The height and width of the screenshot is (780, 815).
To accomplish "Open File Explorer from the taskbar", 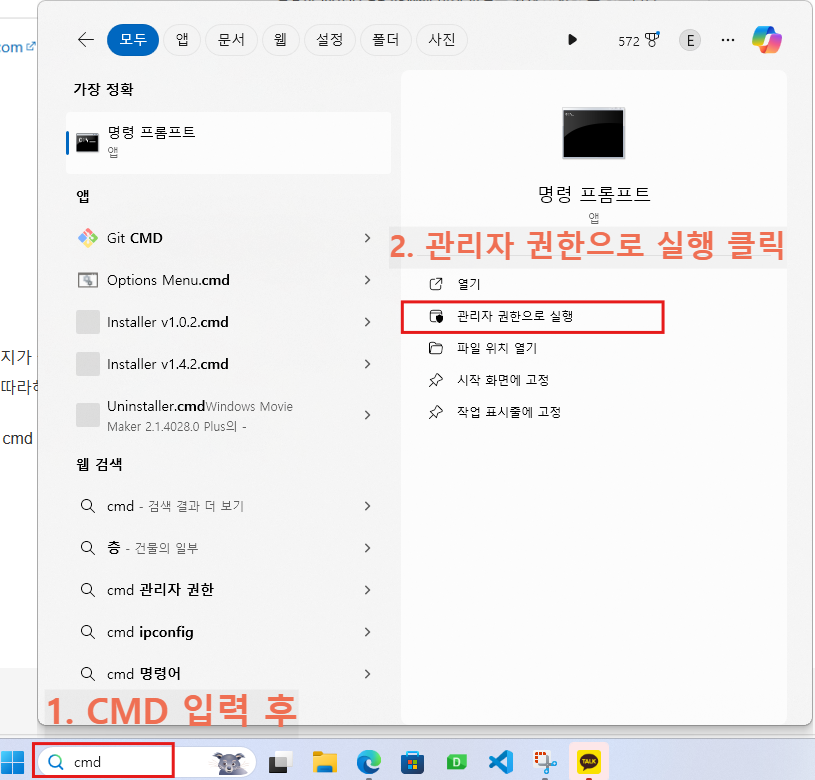I will click(324, 761).
